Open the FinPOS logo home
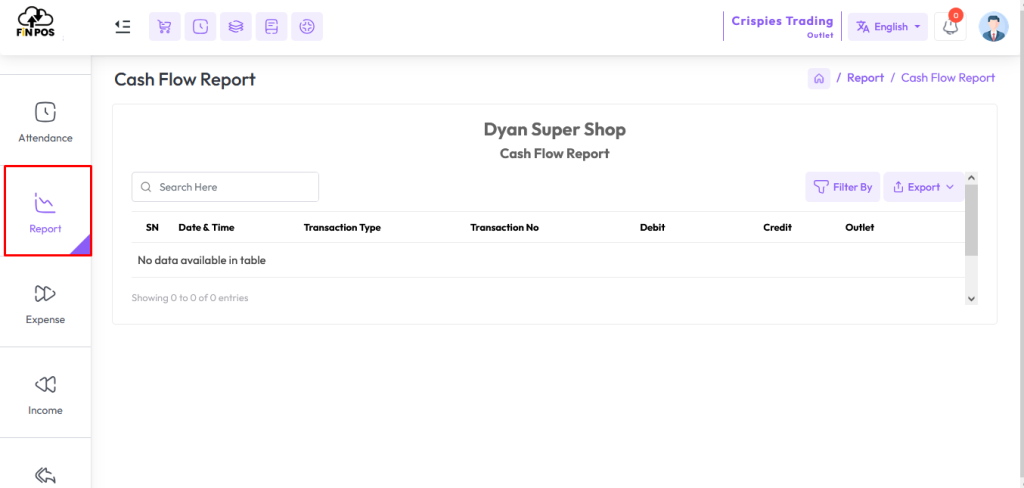 [35, 24]
